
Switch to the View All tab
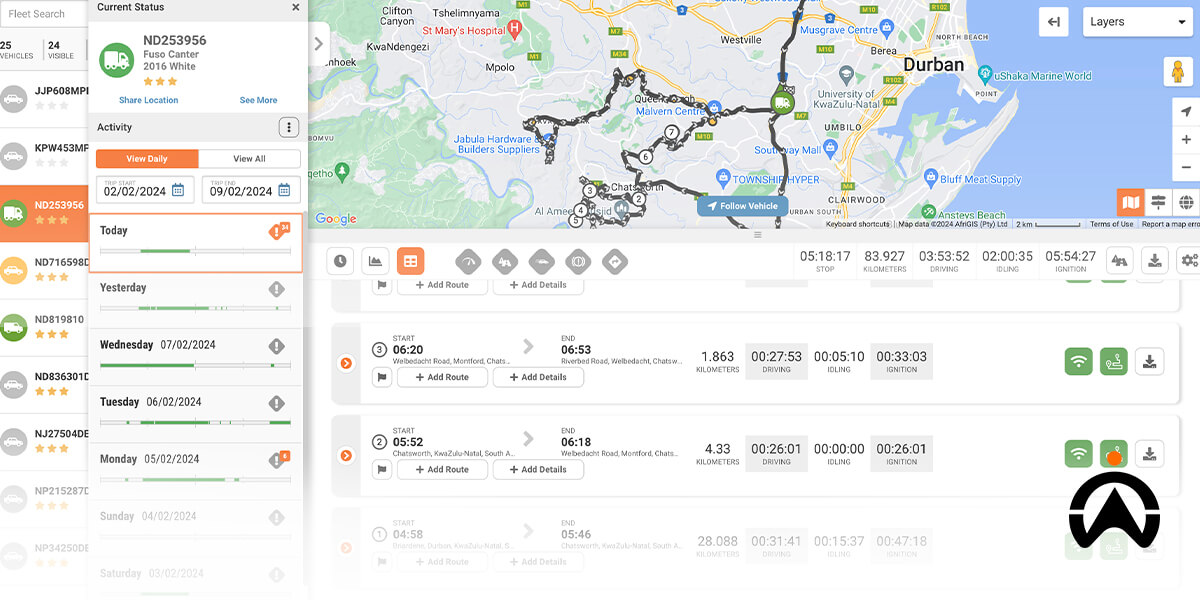tap(249, 158)
